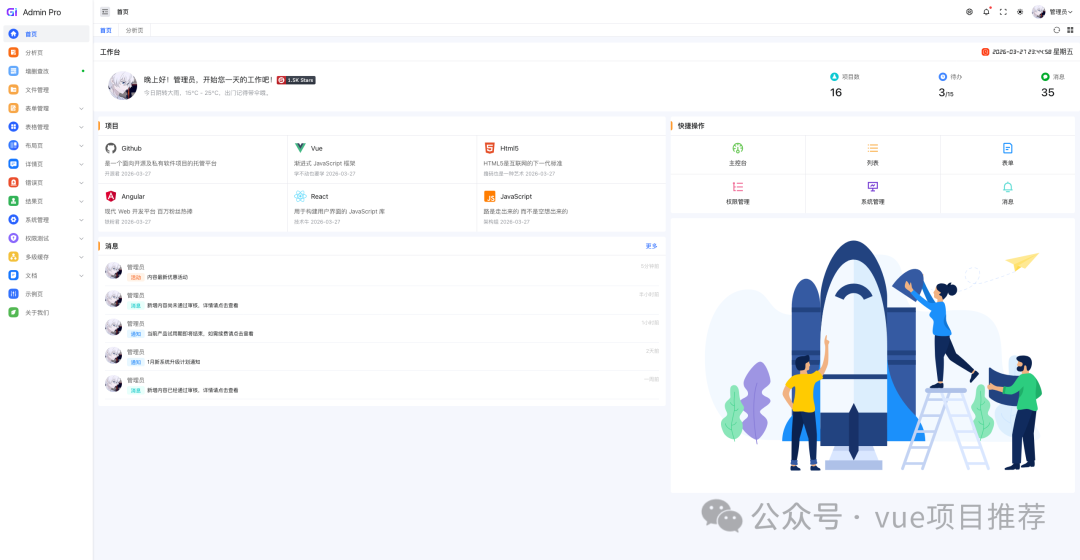Click the 待办 statistic clock icon
The width and height of the screenshot is (1080, 560).
click(x=943, y=76)
